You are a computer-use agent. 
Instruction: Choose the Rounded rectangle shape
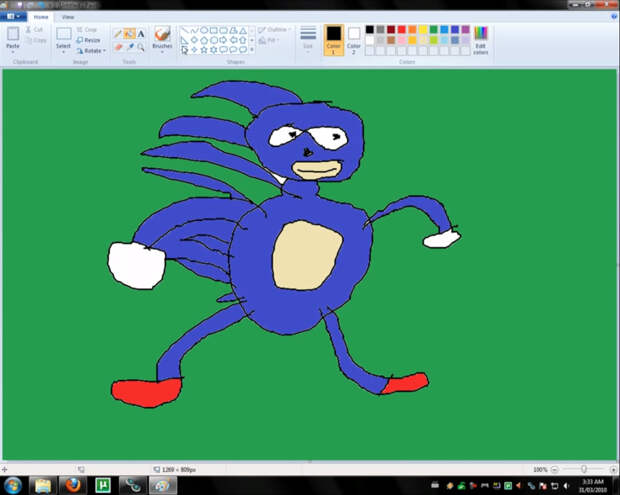coord(223,30)
